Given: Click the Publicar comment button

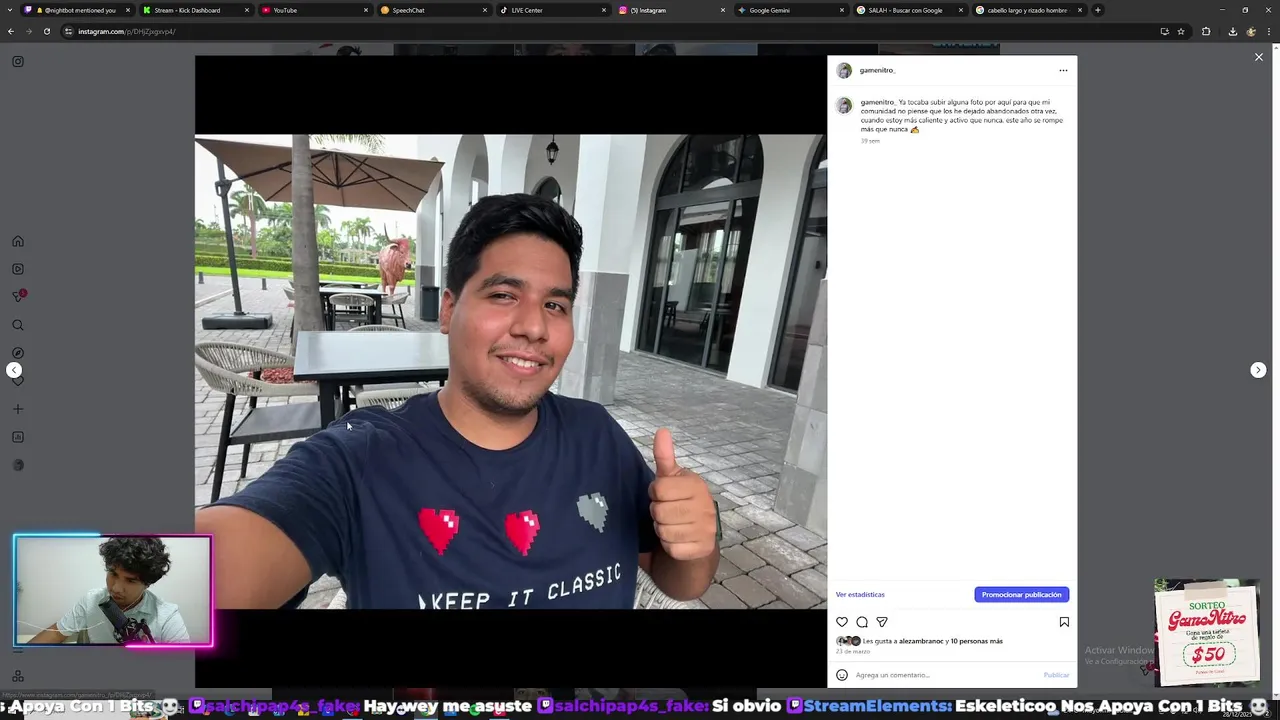Looking at the screenshot, I should pos(1056,675).
